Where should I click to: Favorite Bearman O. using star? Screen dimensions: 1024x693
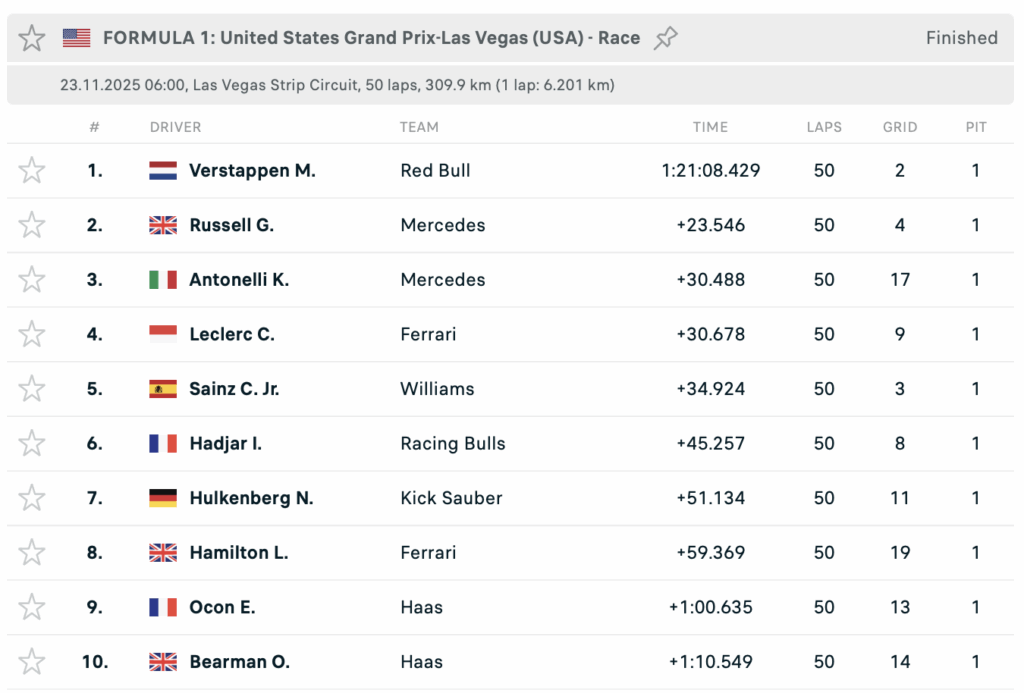(x=32, y=661)
